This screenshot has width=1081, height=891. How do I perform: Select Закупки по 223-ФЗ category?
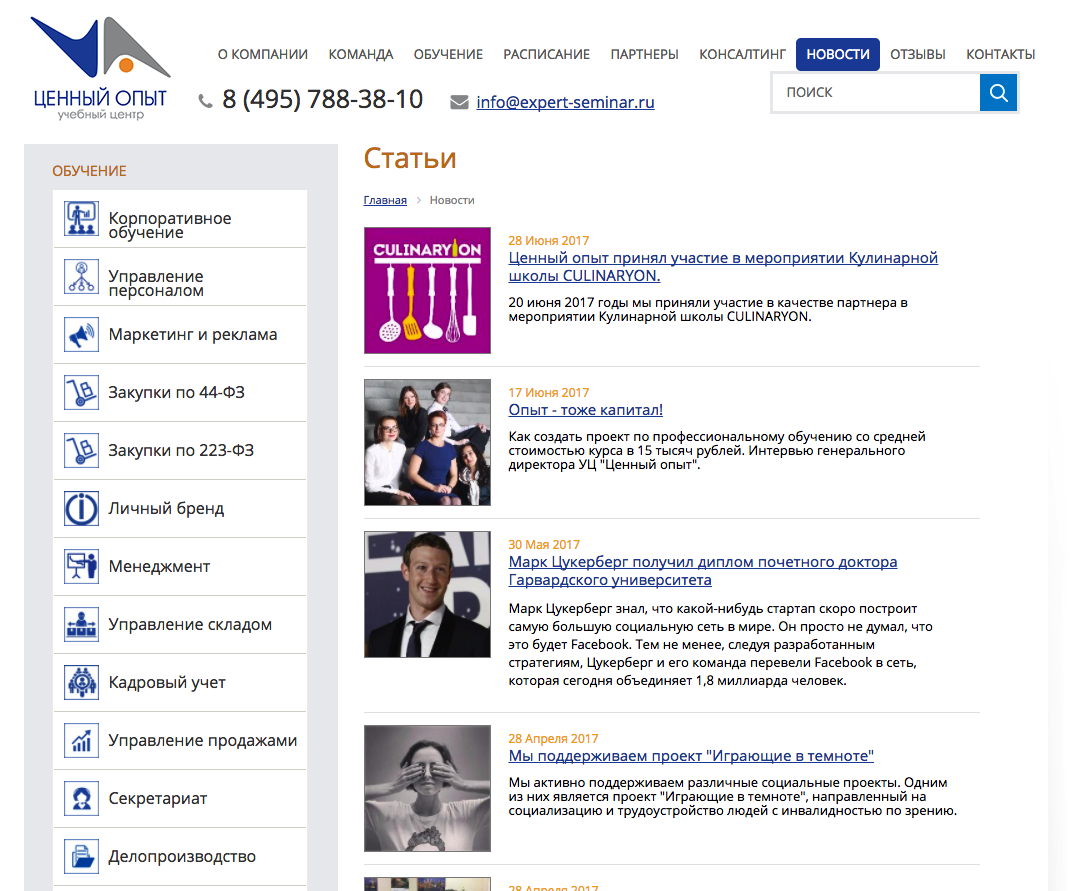[180, 450]
